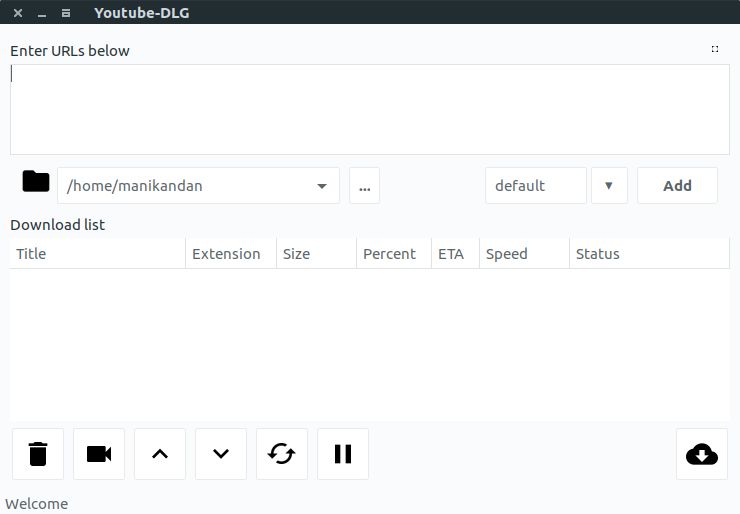Screen dimensions: 740x514
Task: Play video using the camera icon
Action: (99, 454)
